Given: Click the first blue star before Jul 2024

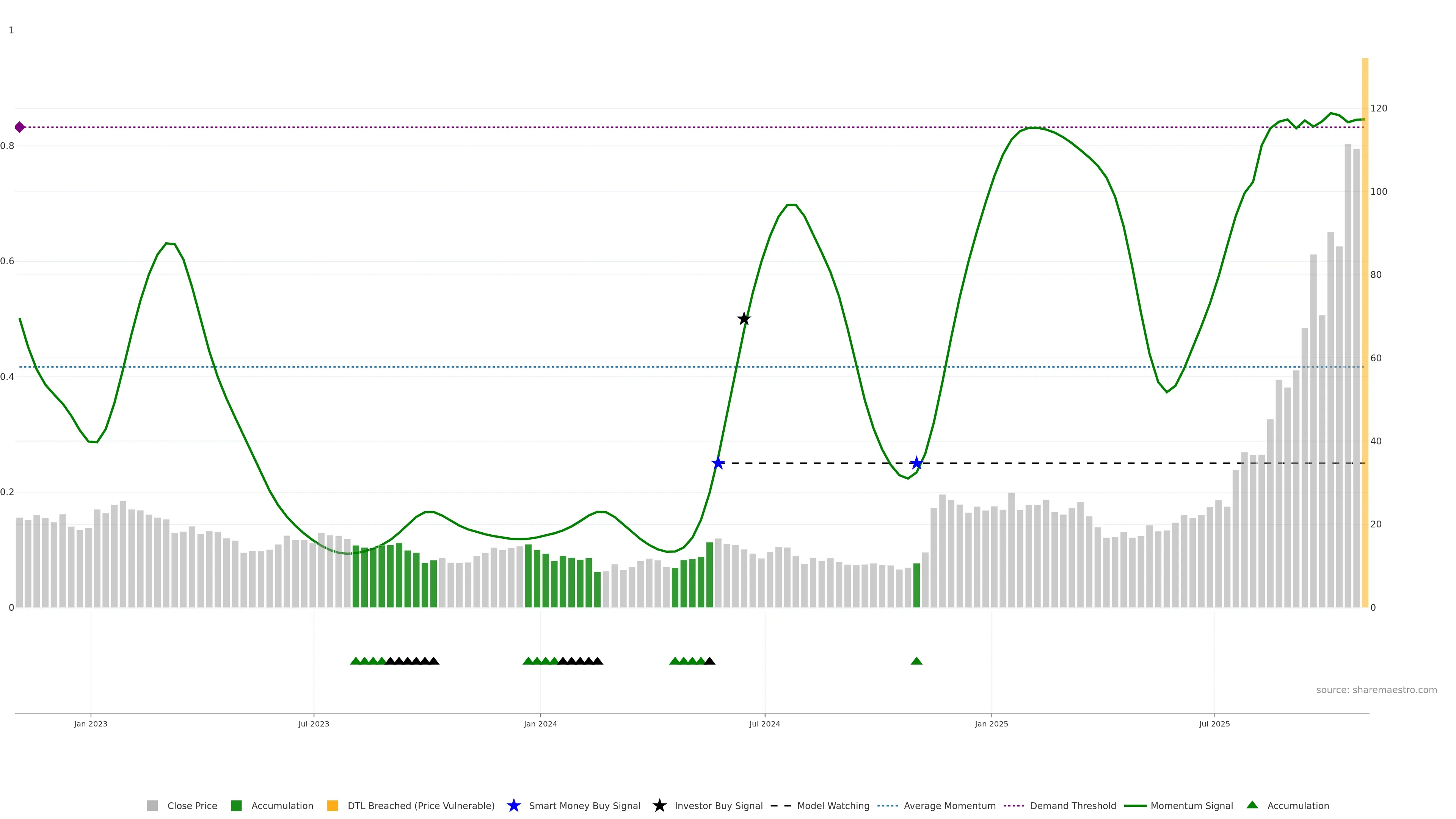Looking at the screenshot, I should pos(718,463).
